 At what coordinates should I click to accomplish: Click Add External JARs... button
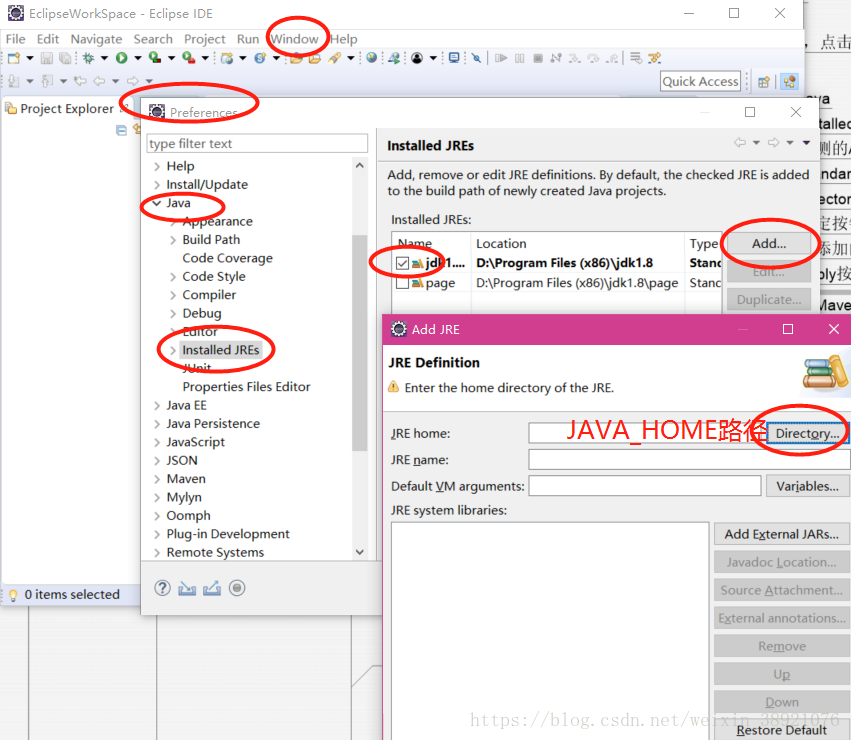(x=782, y=534)
